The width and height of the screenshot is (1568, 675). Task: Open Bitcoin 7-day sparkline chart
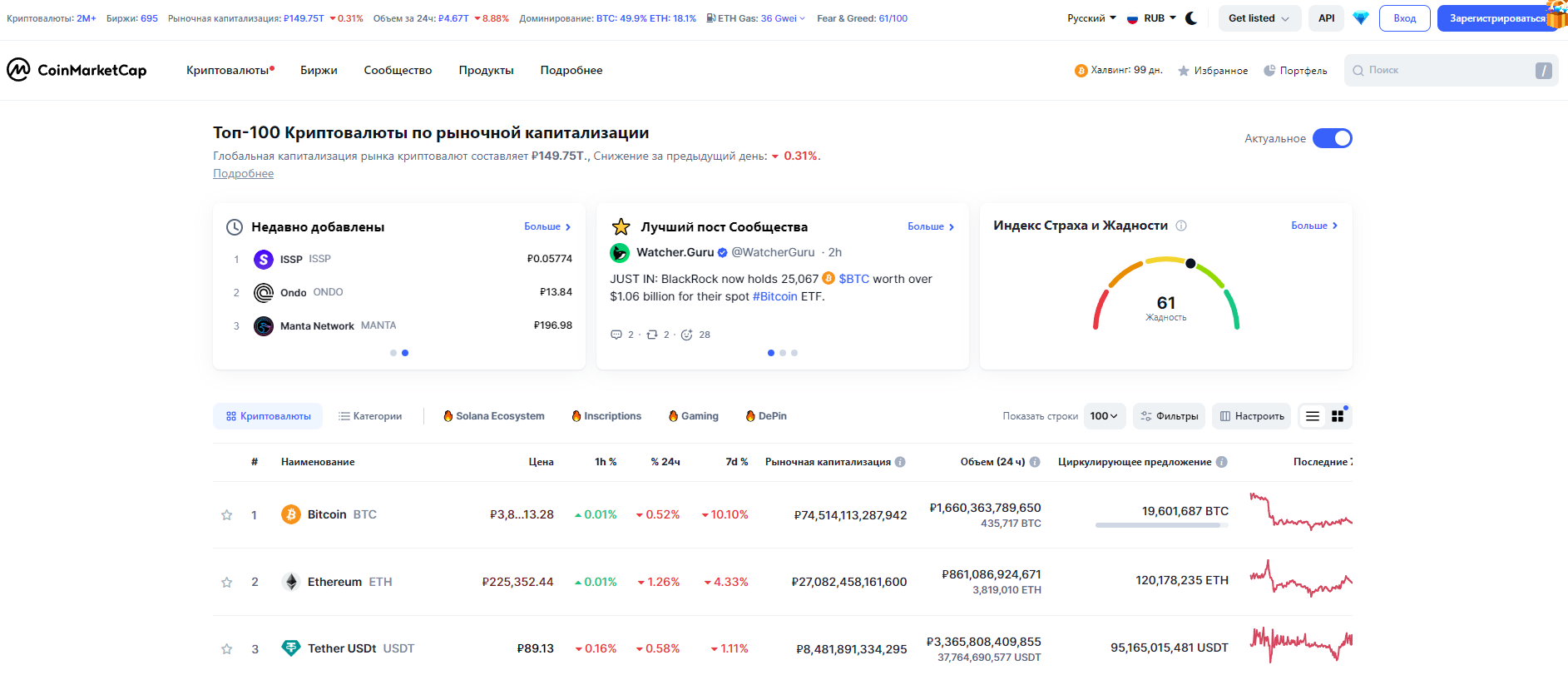(1301, 513)
